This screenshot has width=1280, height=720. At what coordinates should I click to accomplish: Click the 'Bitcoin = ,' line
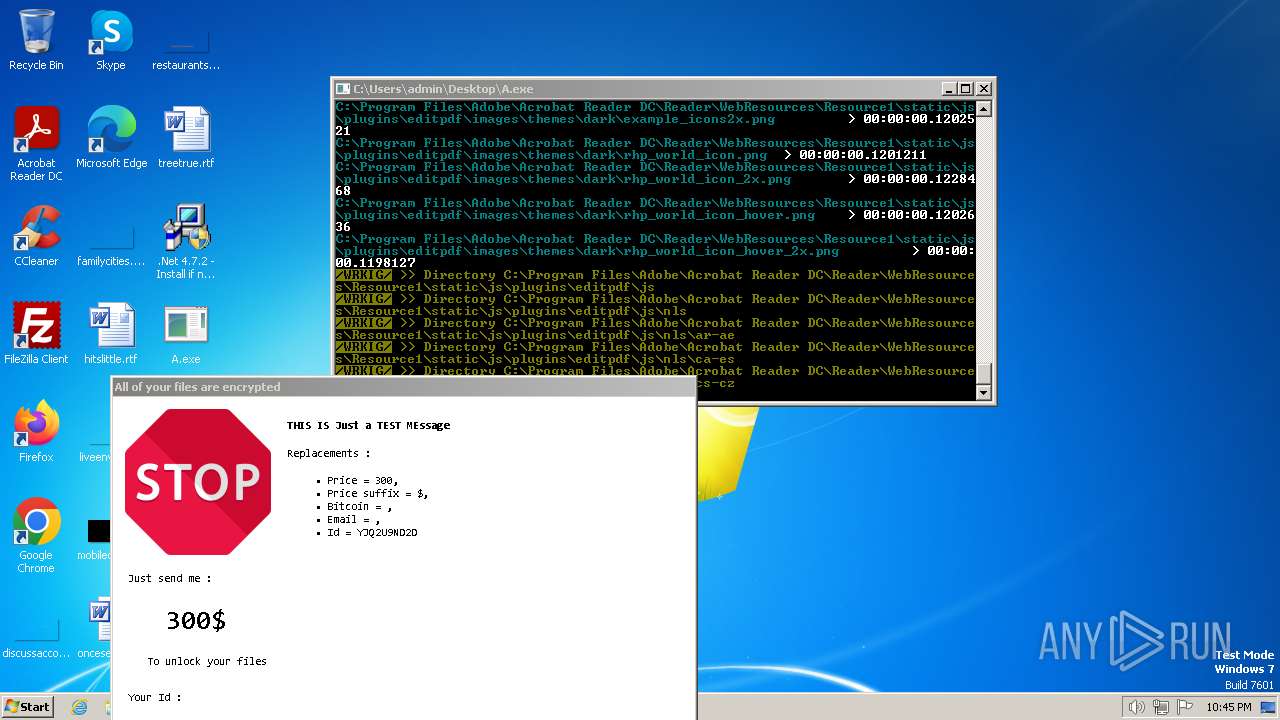pos(359,507)
